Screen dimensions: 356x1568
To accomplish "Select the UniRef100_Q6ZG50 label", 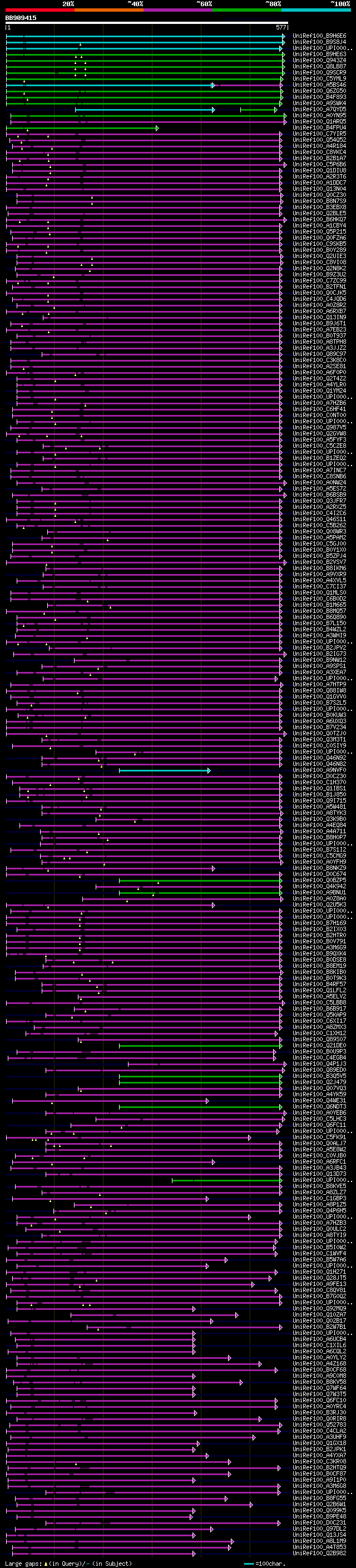I will (319, 91).
